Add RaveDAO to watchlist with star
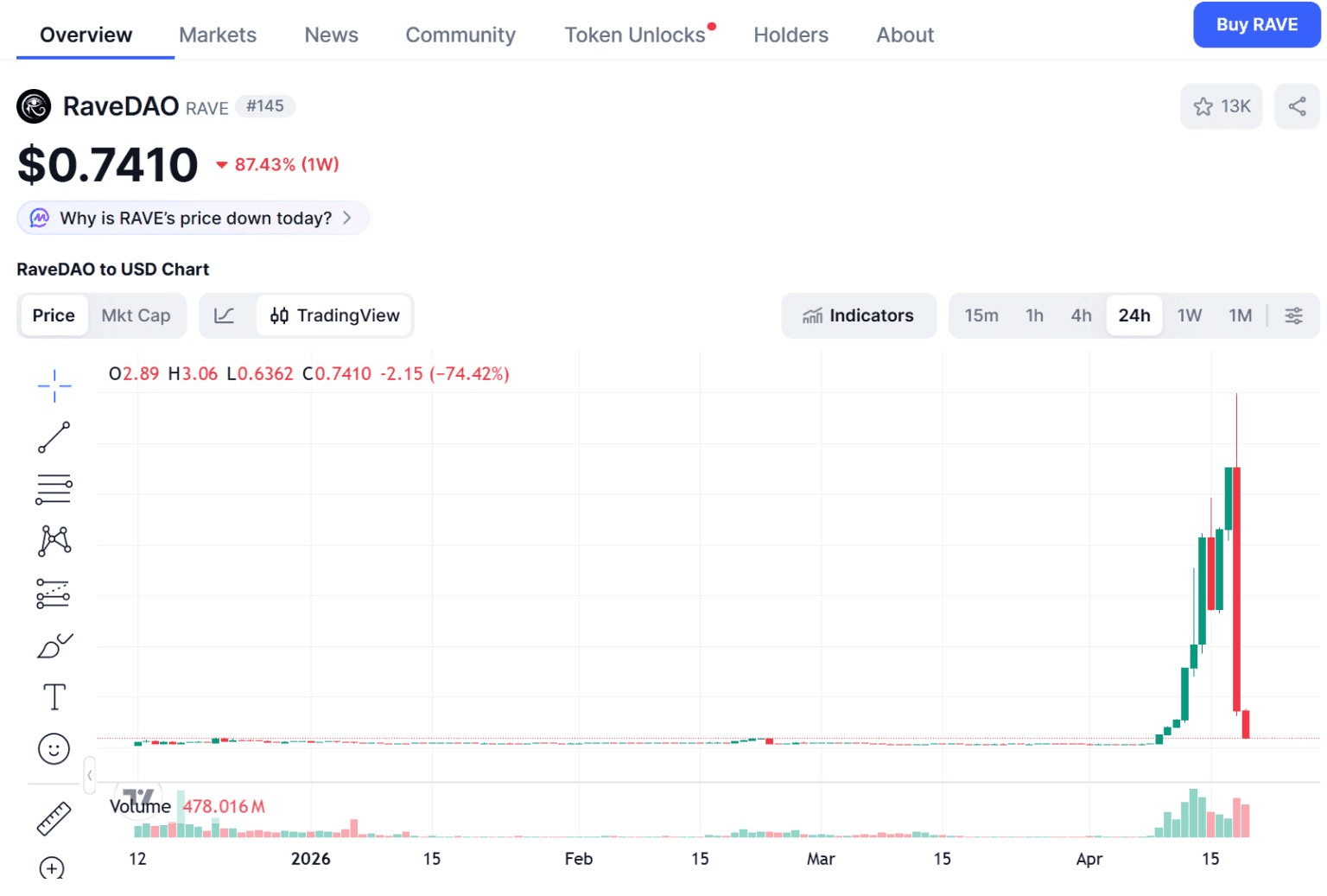 click(1221, 106)
